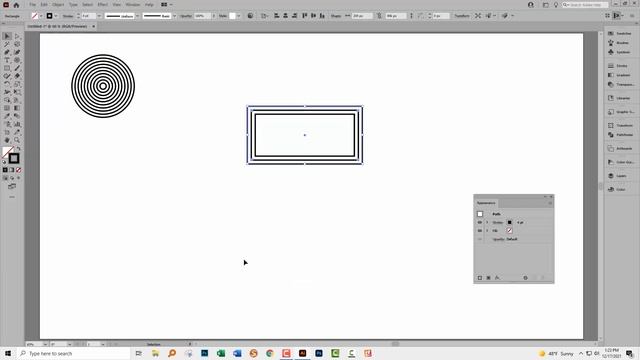Viewport: 640px width, 360px height.
Task: Open the Illustrator icon in Windows taskbar
Action: pyautogui.click(x=302, y=353)
